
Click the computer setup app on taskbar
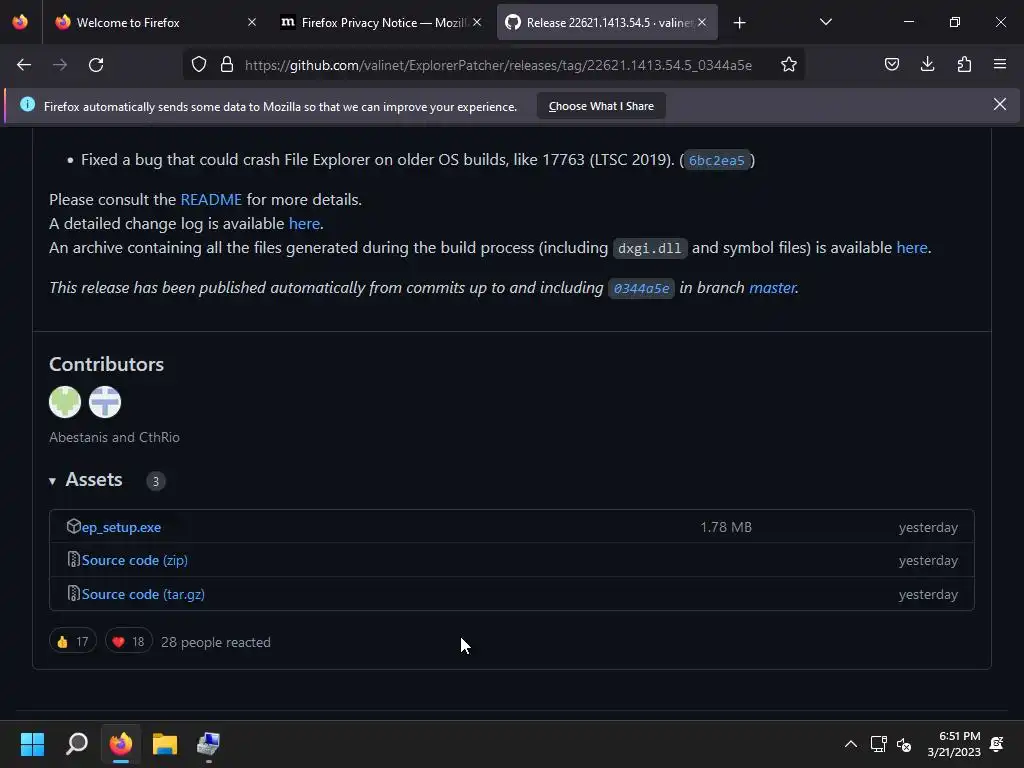pos(208,744)
